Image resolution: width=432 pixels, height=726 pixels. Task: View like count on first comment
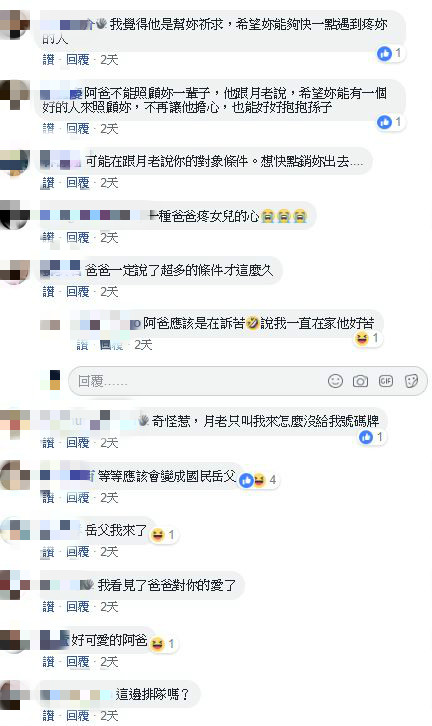click(389, 54)
